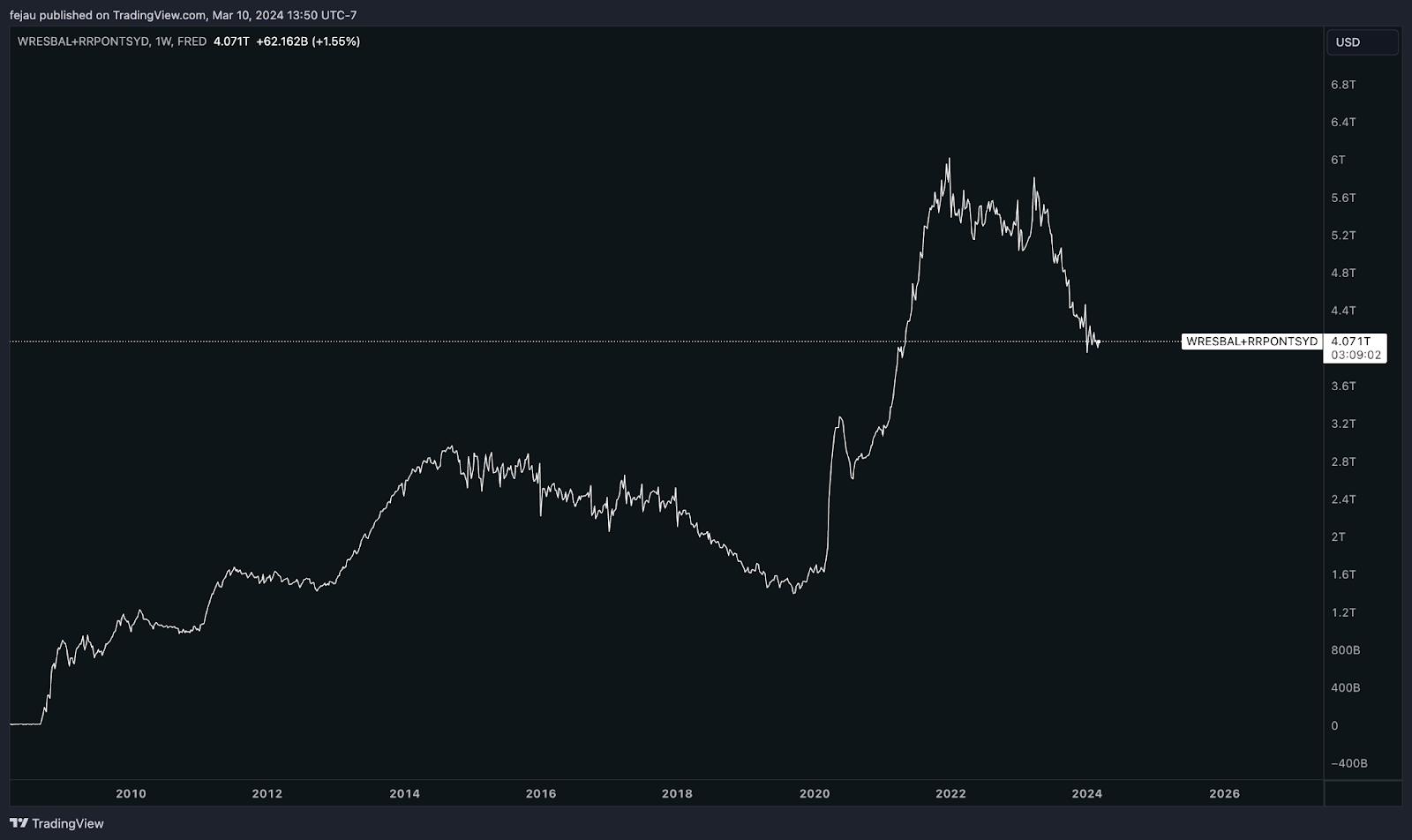Click the 2.8T price axis label
This screenshot has height=840, width=1412.
1343,461
